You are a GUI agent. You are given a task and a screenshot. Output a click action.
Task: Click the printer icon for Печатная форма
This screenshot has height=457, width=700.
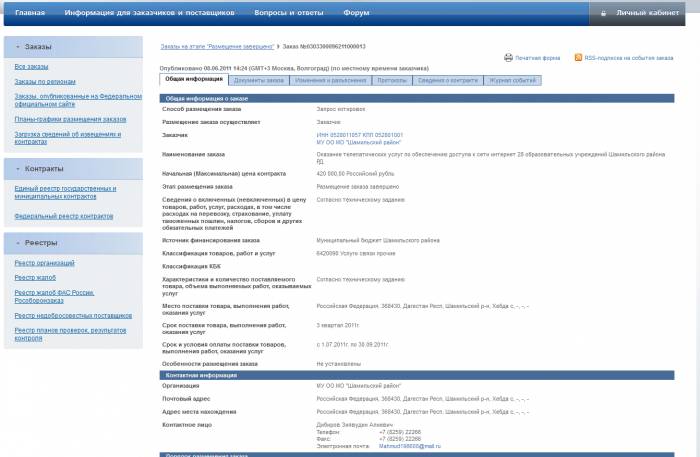508,58
